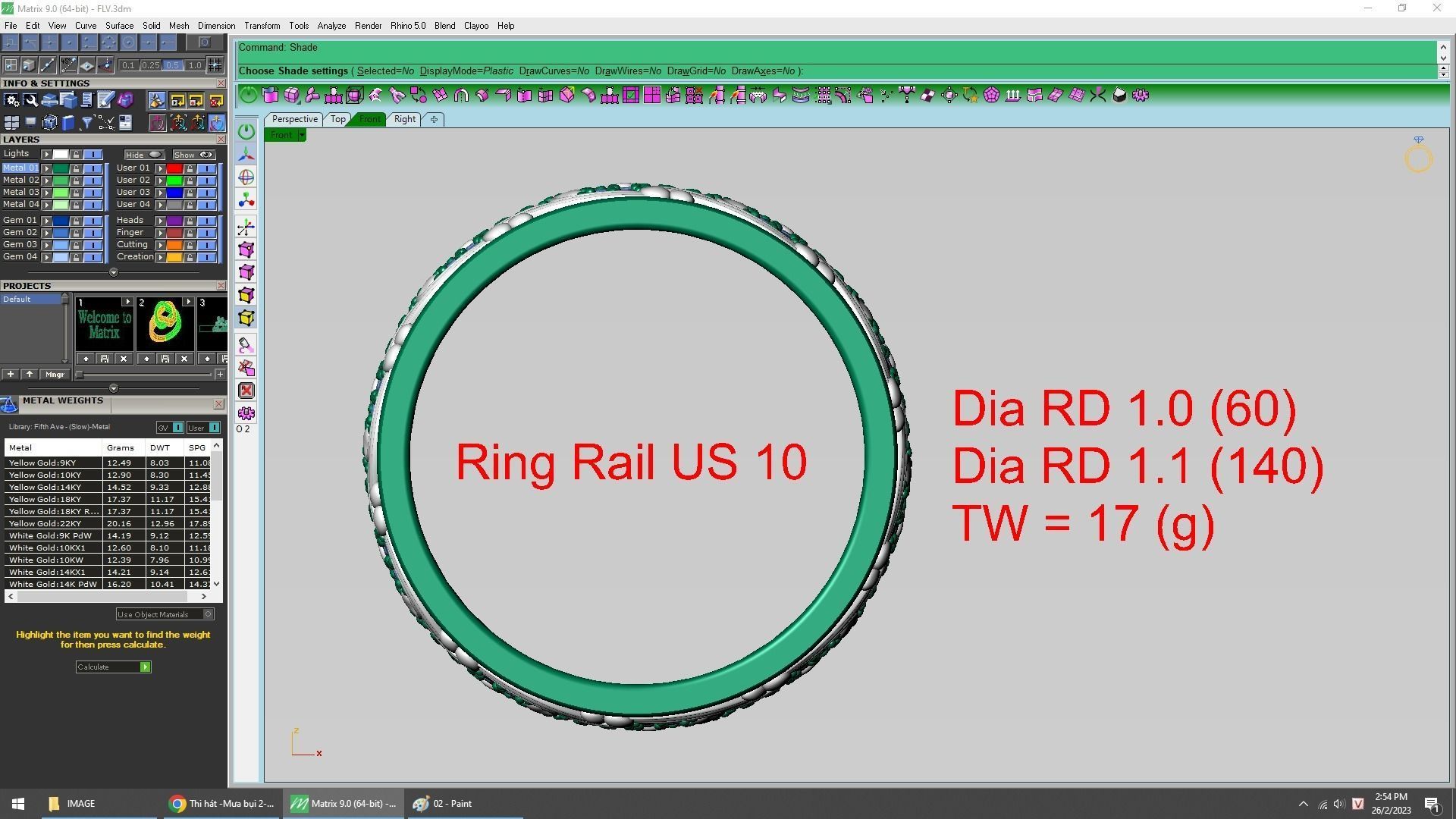Image resolution: width=1456 pixels, height=819 pixels.
Task: Toggle GV switch in Metal Weights
Action: 170,428
